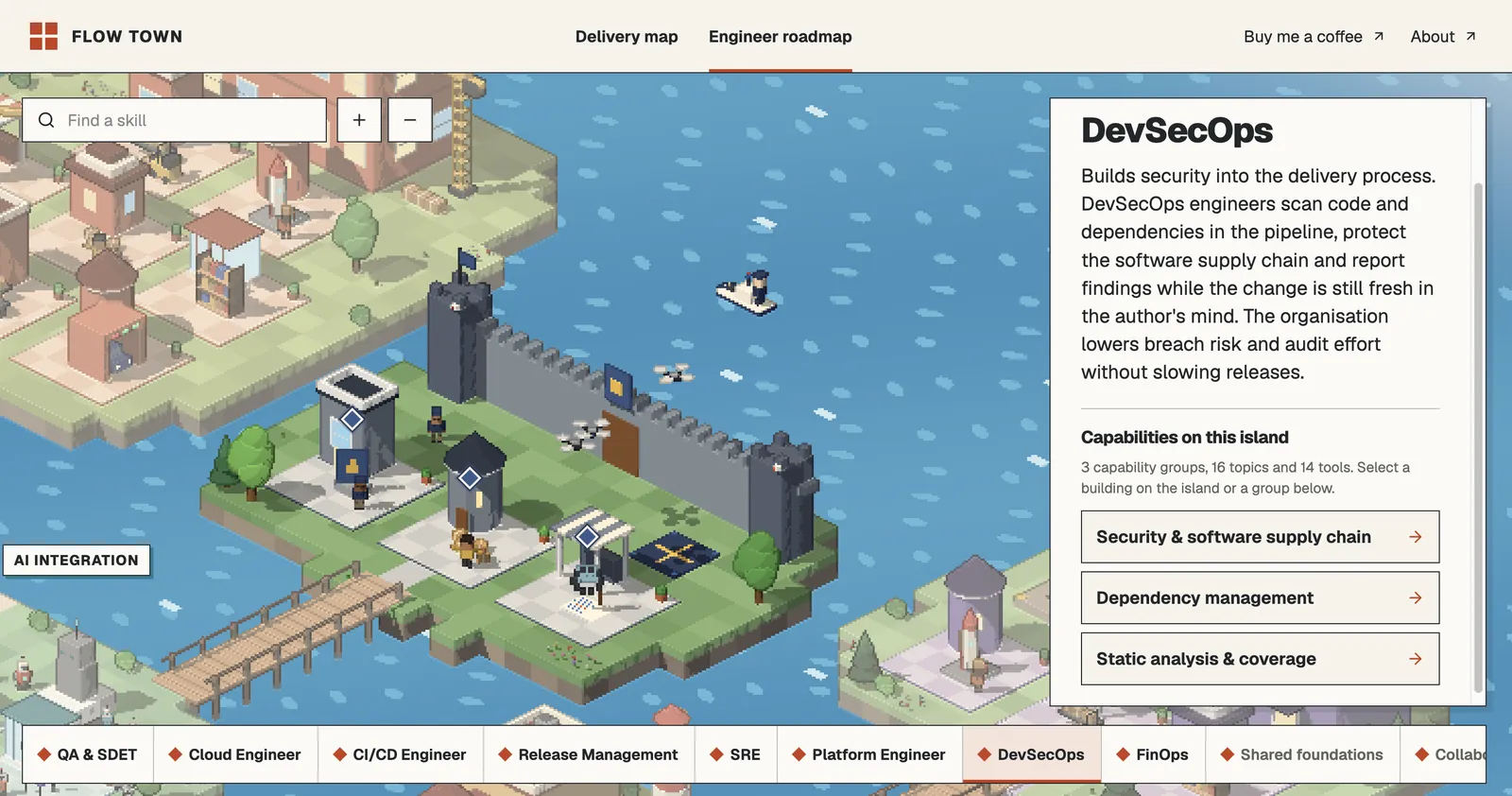
Task: Open the Security & software supply chain group
Action: click(x=1260, y=537)
